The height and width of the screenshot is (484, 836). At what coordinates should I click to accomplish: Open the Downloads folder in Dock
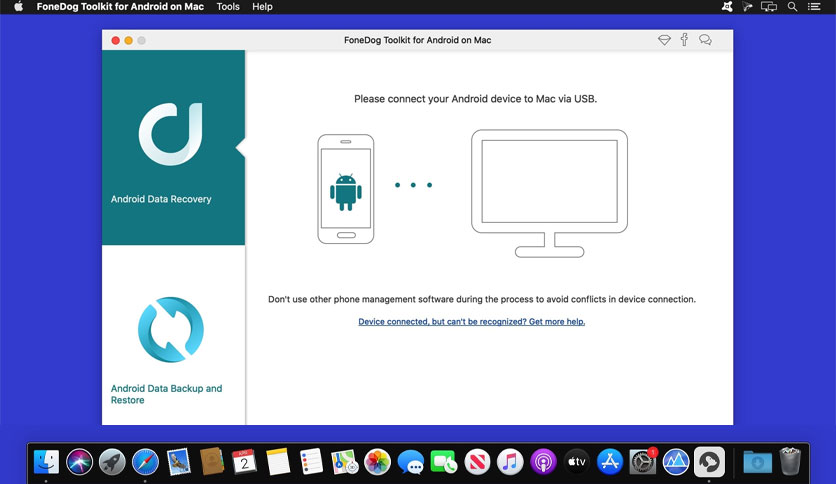757,462
